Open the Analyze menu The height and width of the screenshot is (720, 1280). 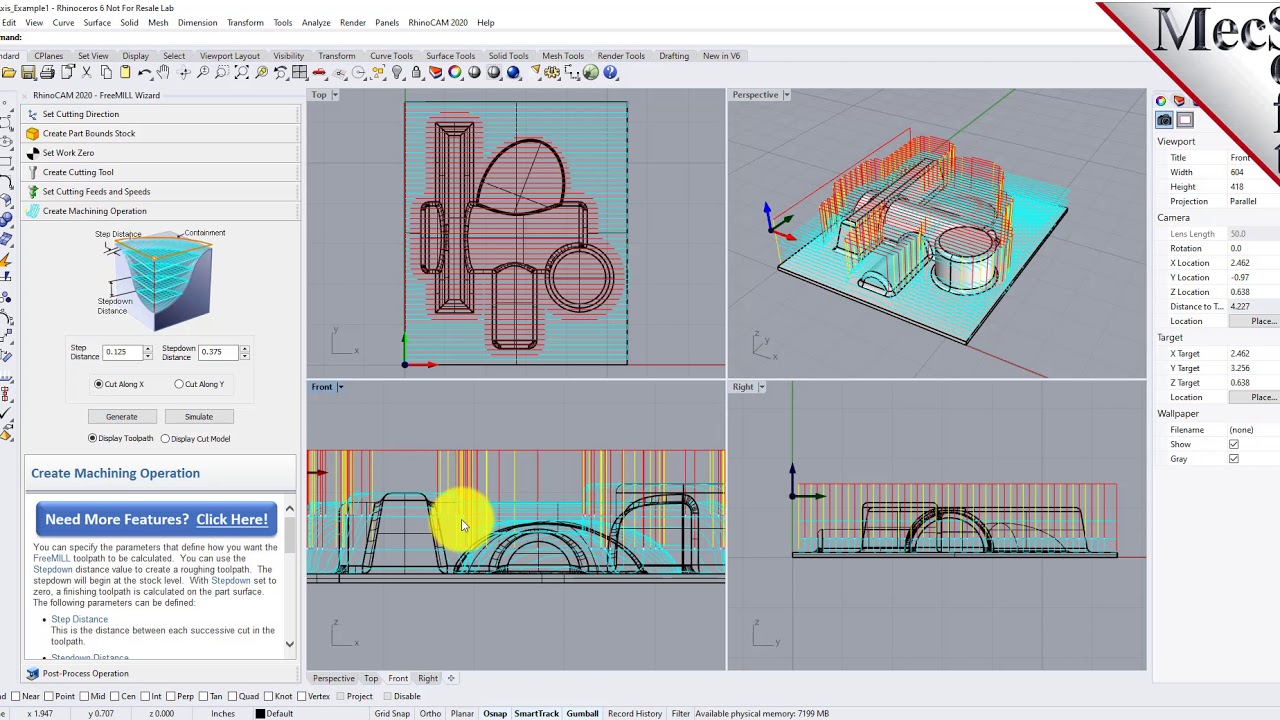pos(315,22)
